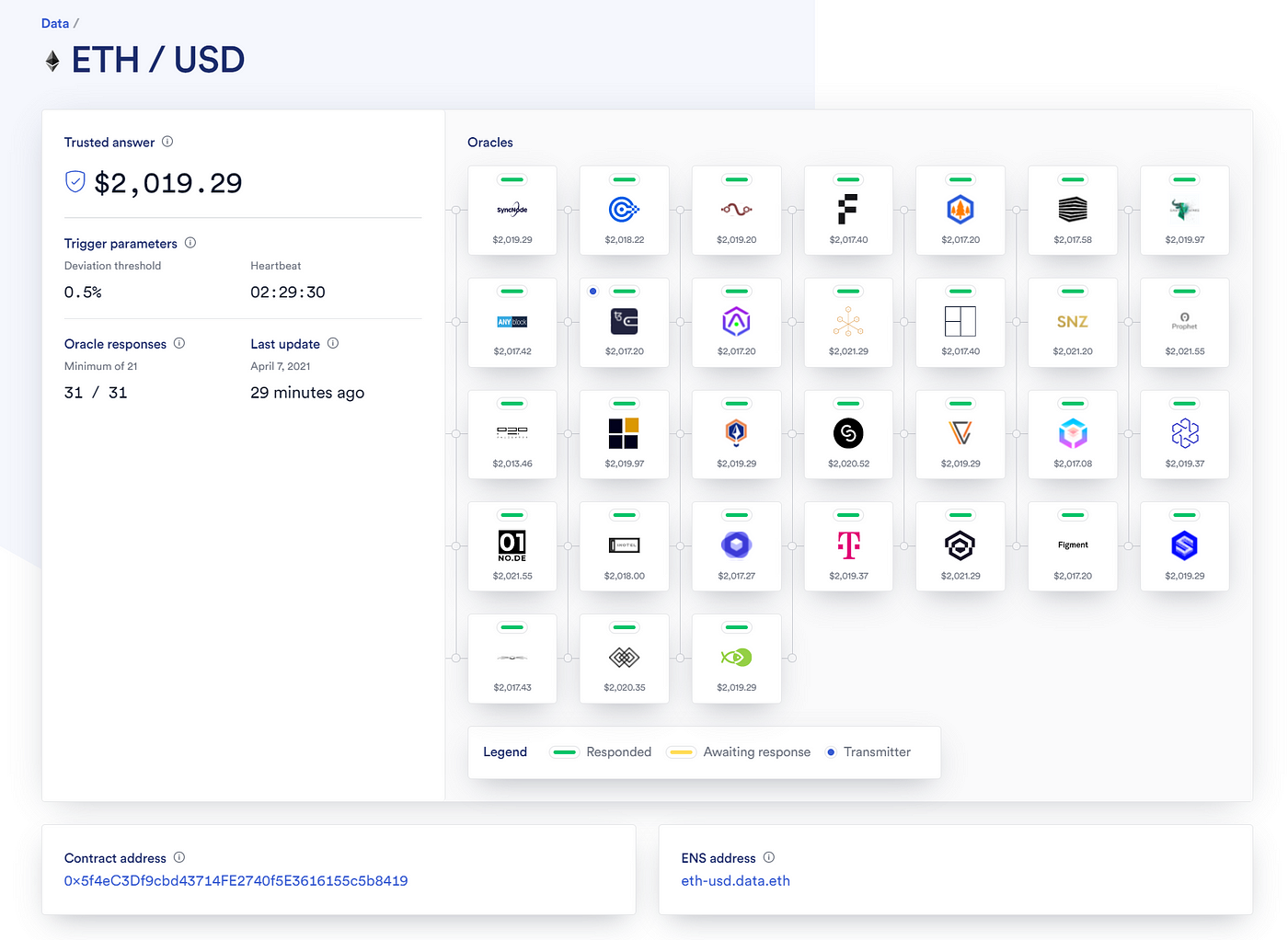The width and height of the screenshot is (1288, 940).
Task: Click the $2,020.35 oracle price
Action: point(625,688)
